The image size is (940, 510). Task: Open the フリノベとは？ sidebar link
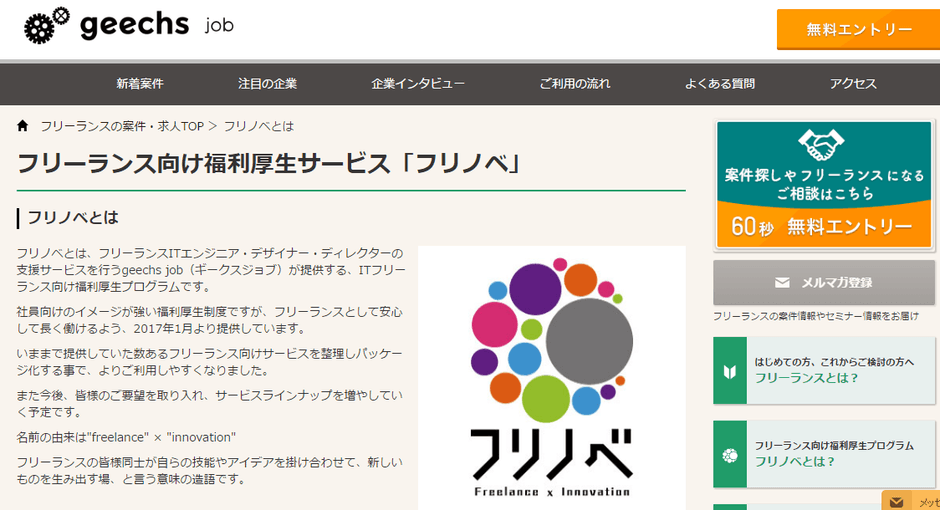[x=824, y=454]
